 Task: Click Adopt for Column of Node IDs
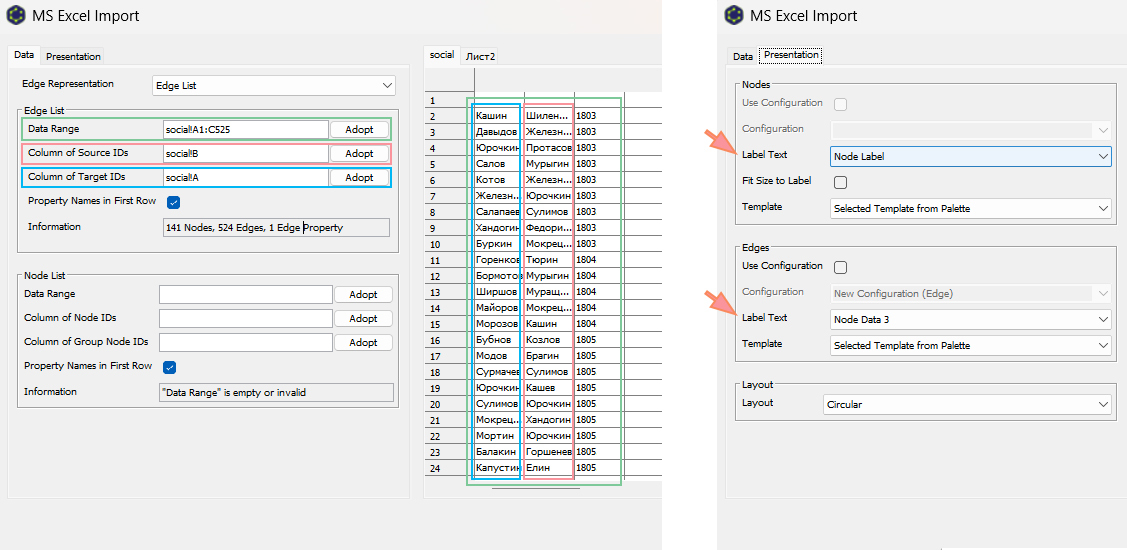[363, 318]
